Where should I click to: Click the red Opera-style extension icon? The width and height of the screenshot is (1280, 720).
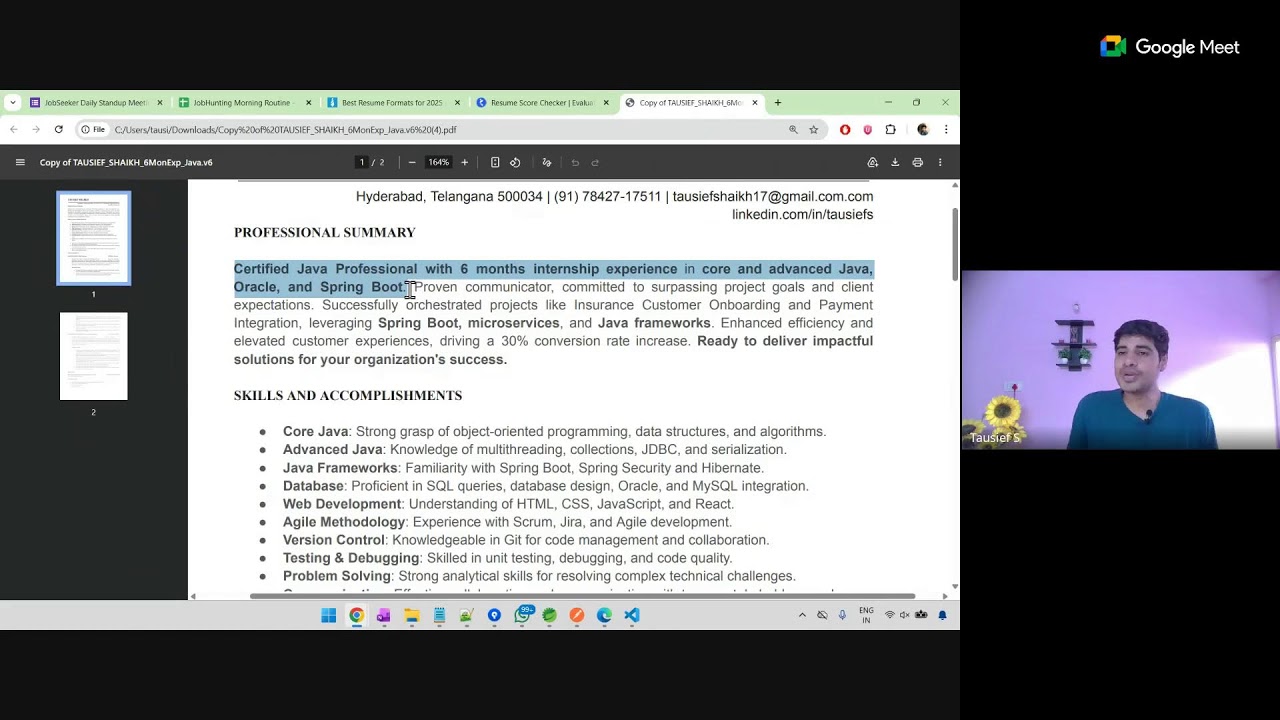[845, 129]
